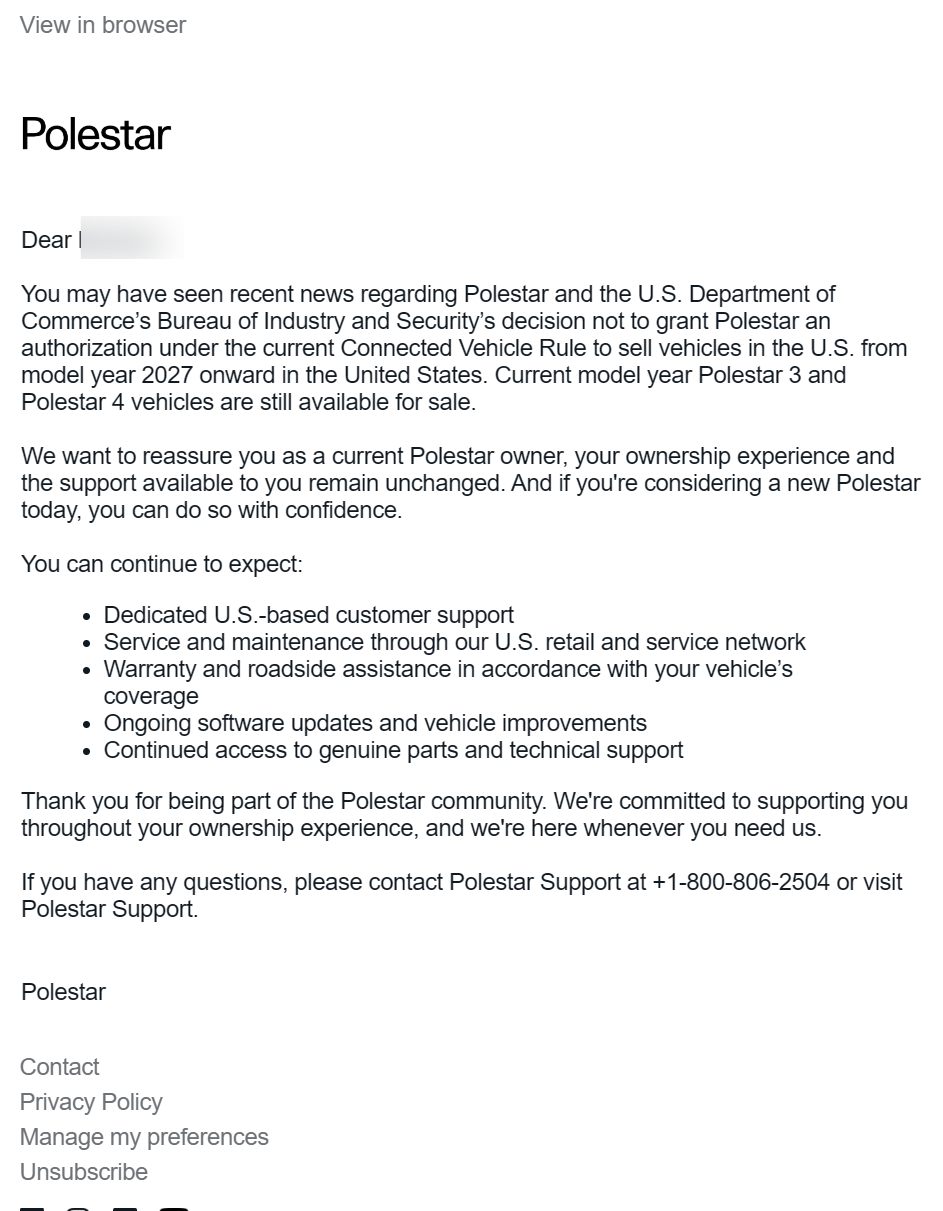Click the rightmost rounded social icon in the footer
This screenshot has height=1211, width=943.
[x=174, y=1208]
